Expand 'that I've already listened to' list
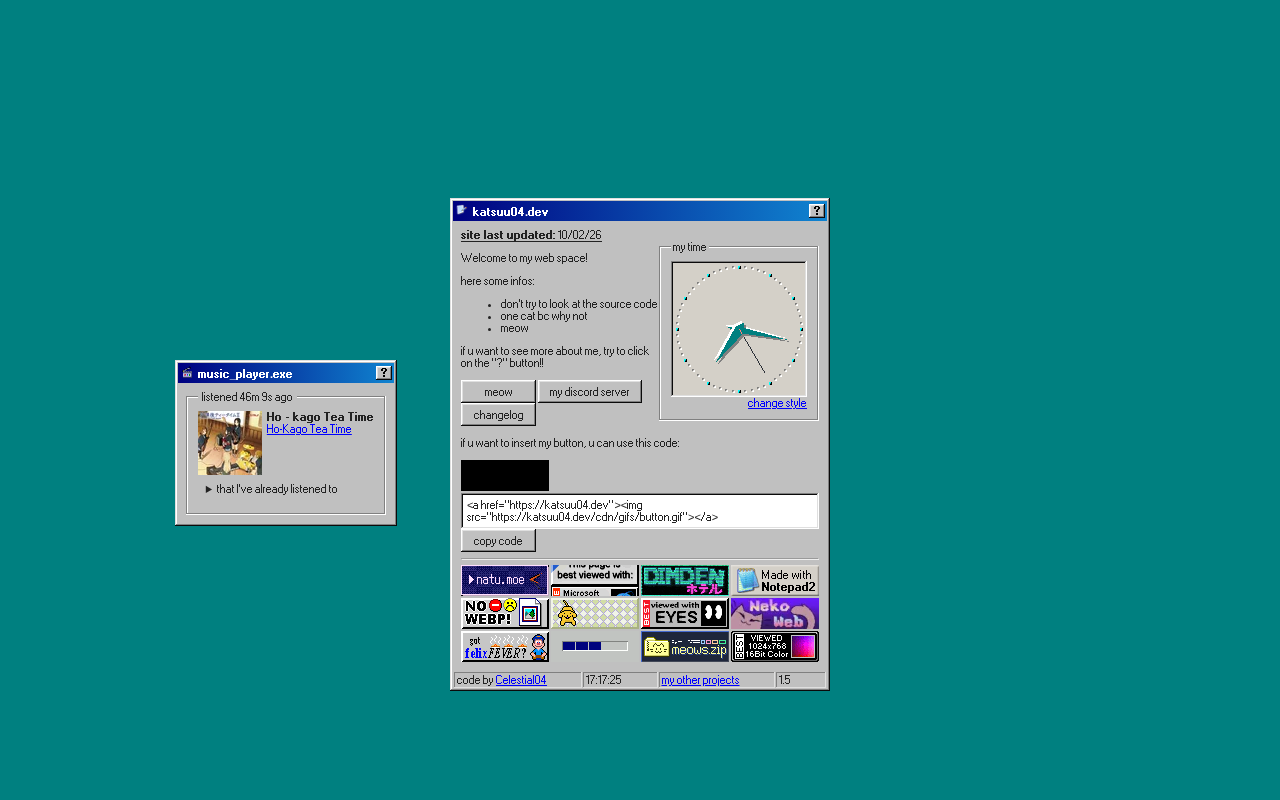 click(x=271, y=489)
